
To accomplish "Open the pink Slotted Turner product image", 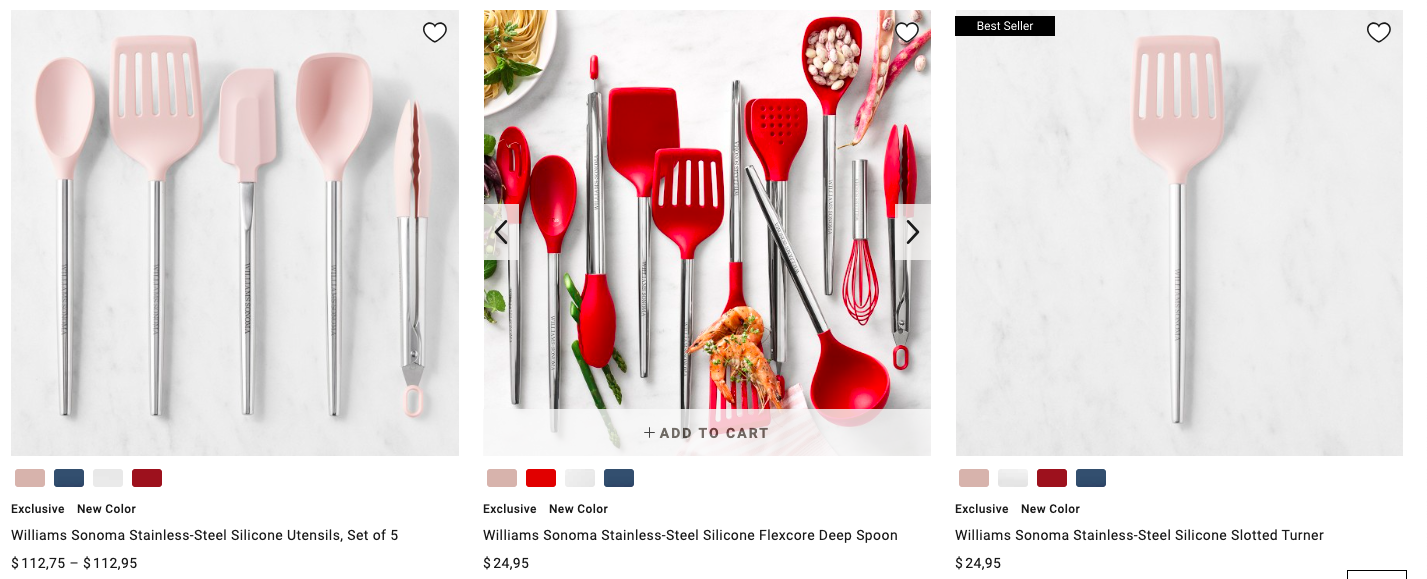I will pyautogui.click(x=1179, y=233).
